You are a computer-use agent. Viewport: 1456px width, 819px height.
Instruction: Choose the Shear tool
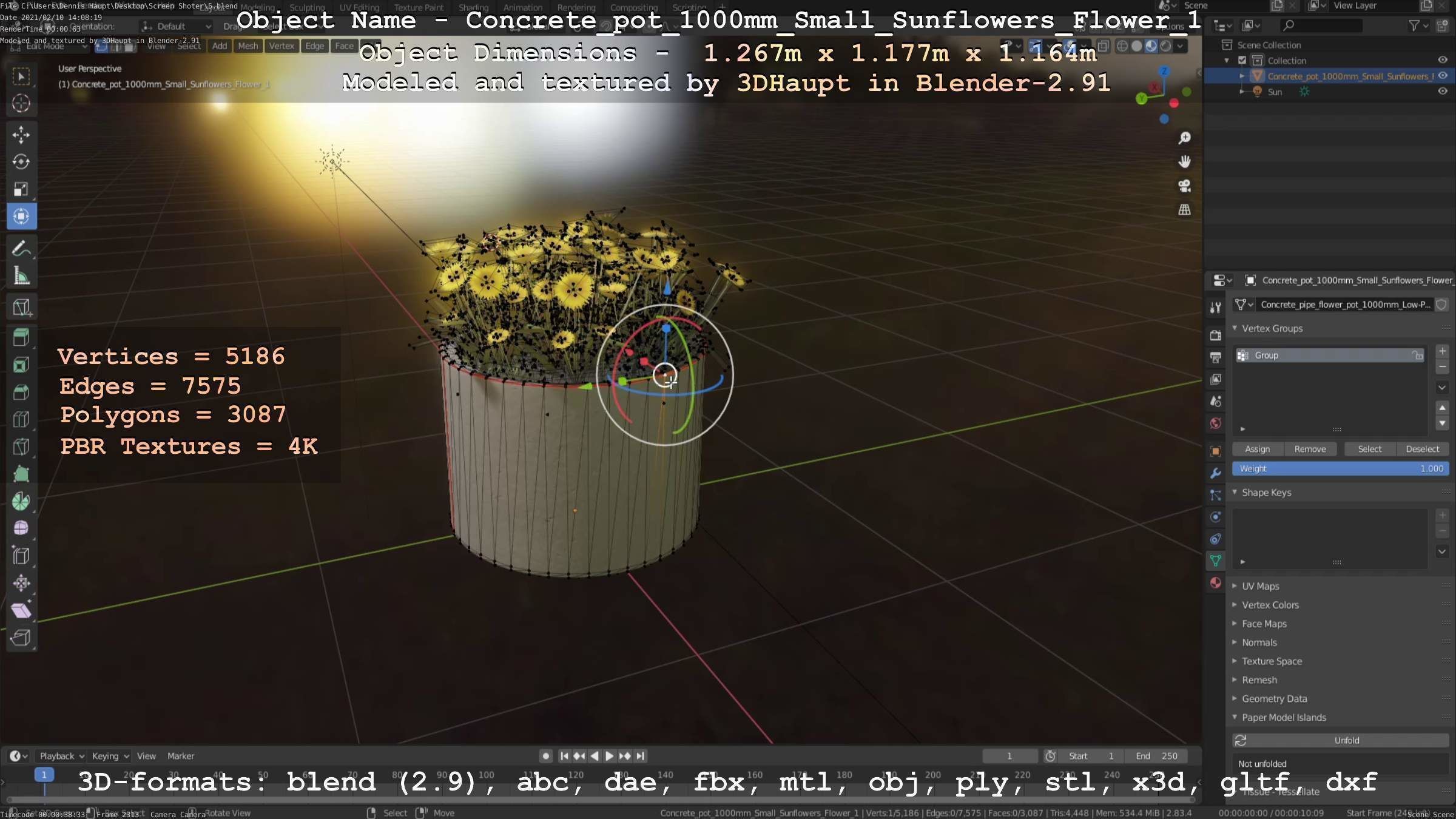pos(21,610)
